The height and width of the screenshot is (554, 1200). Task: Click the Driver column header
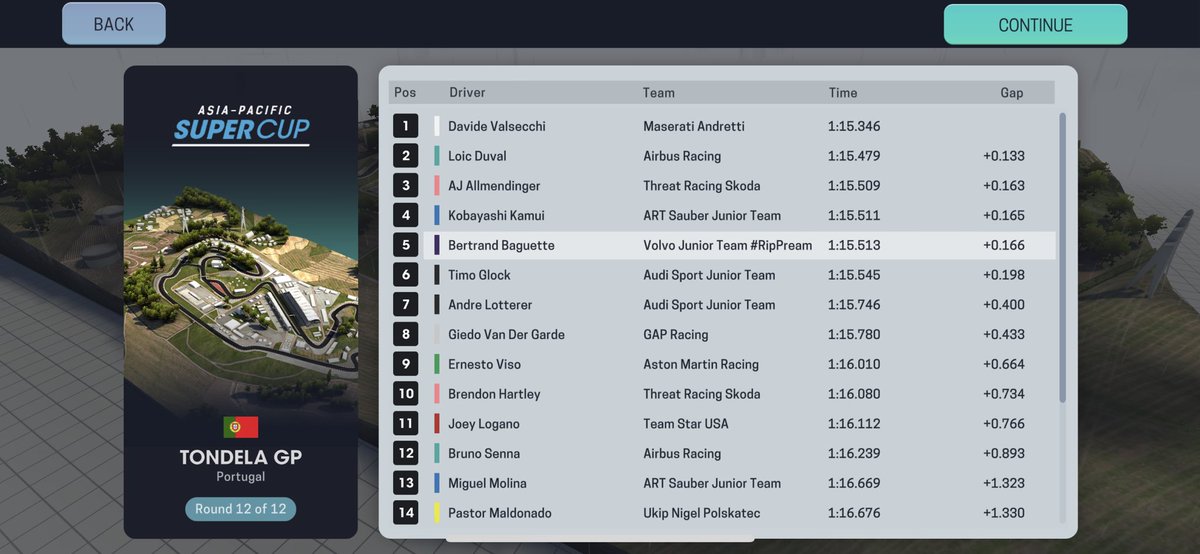[467, 93]
